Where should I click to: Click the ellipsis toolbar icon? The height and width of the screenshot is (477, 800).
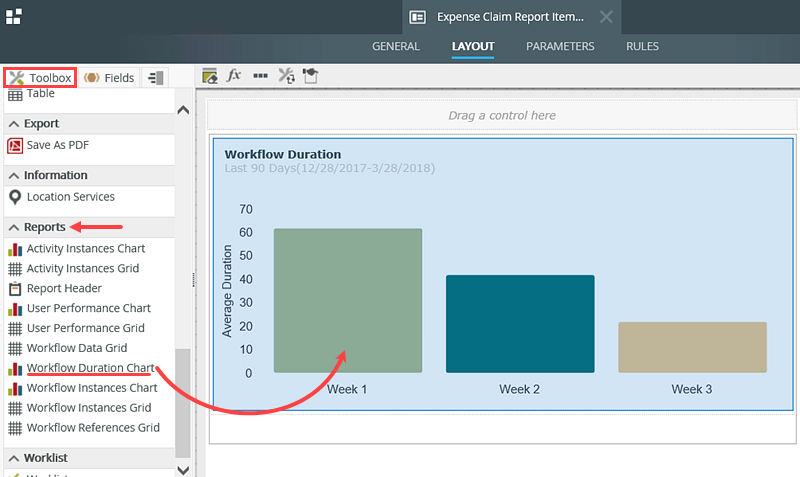coord(260,76)
